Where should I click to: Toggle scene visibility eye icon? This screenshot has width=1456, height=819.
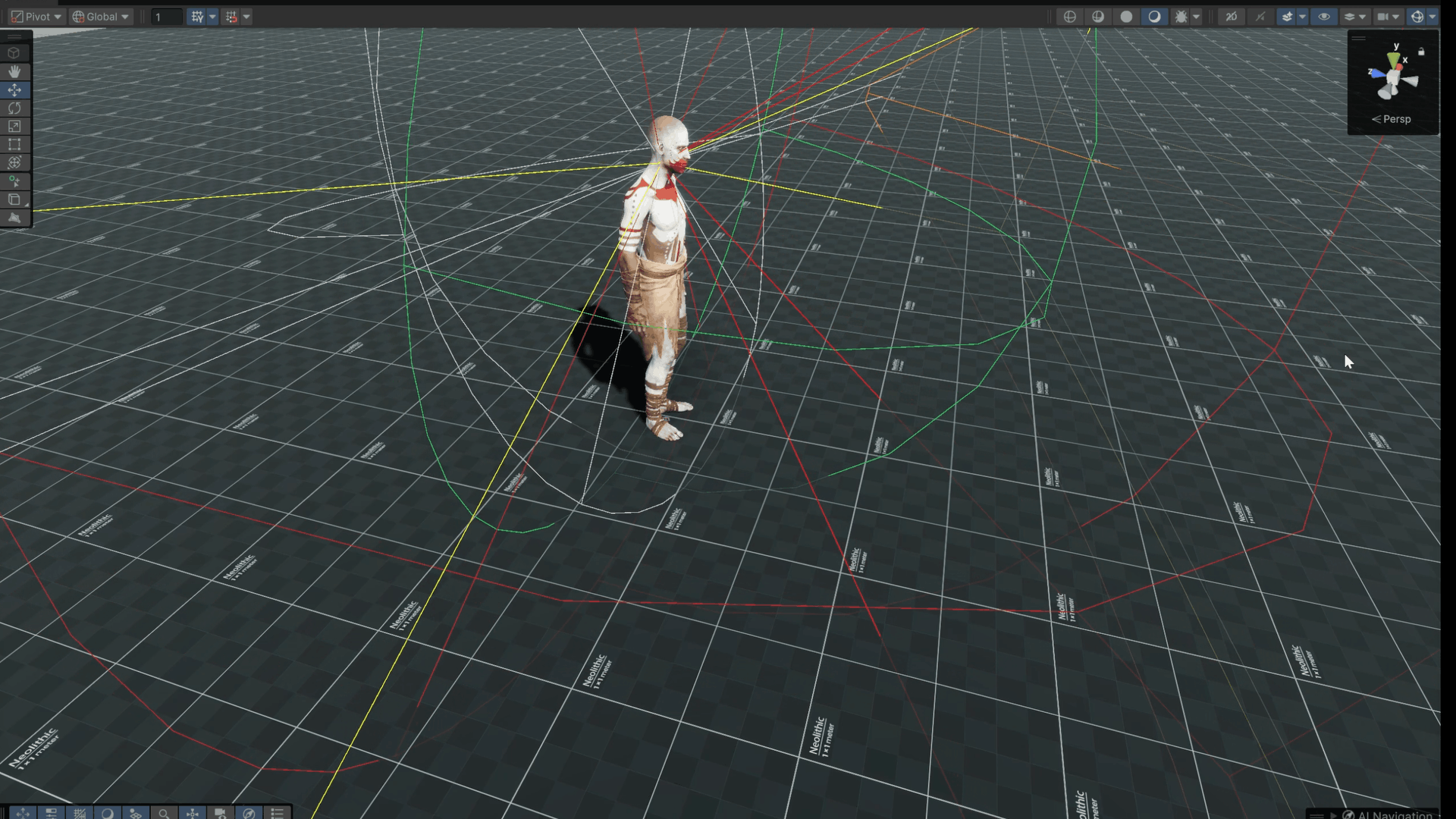tap(1324, 17)
